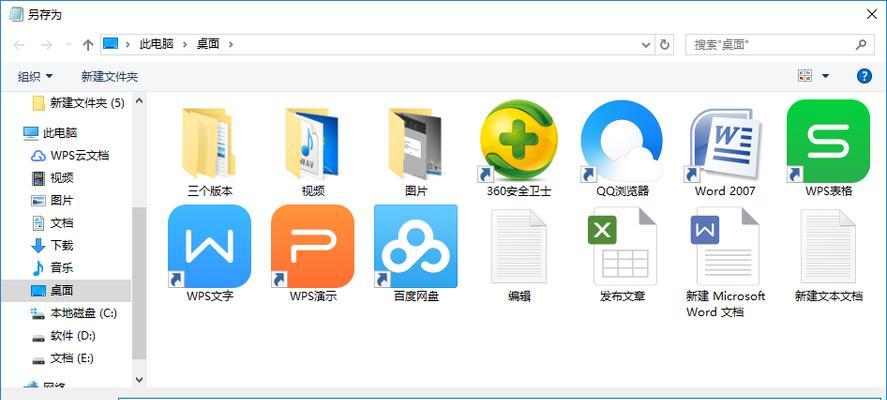The width and height of the screenshot is (887, 400).
Task: Close the 另存为 dialog
Action: click(x=872, y=15)
